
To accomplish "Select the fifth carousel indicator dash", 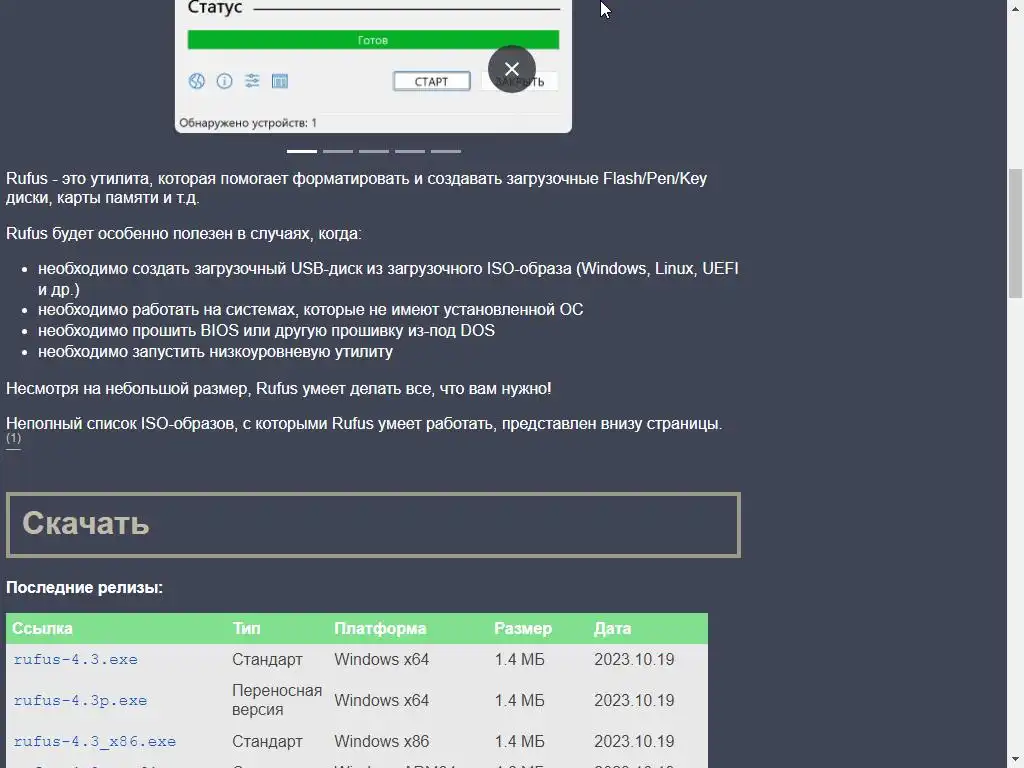I will click(x=445, y=152).
